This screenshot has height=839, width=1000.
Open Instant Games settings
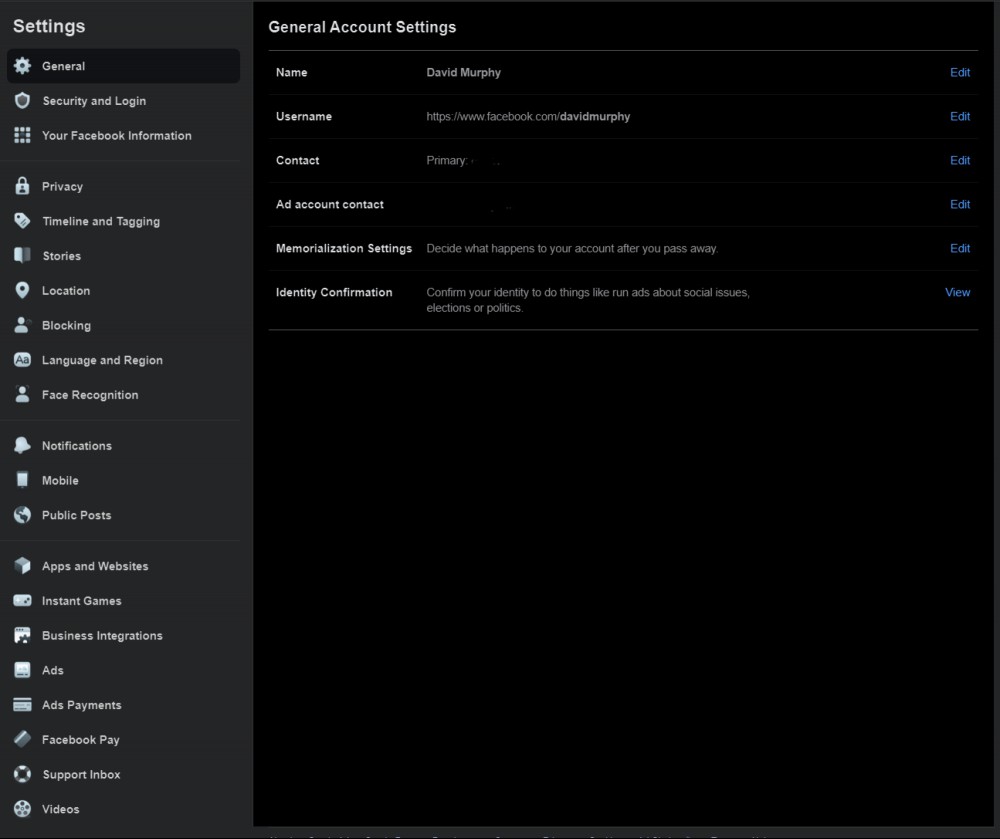pyautogui.click(x=124, y=601)
